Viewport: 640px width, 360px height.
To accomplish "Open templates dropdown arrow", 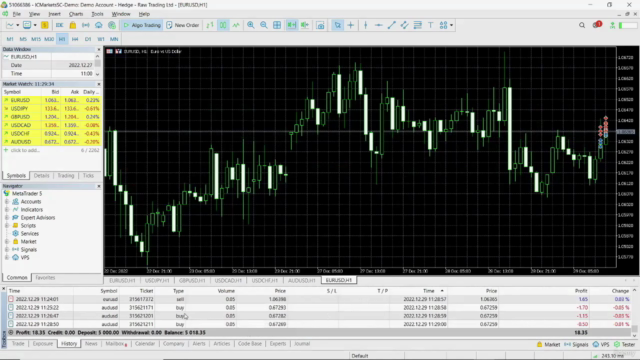I will (35, 25).
